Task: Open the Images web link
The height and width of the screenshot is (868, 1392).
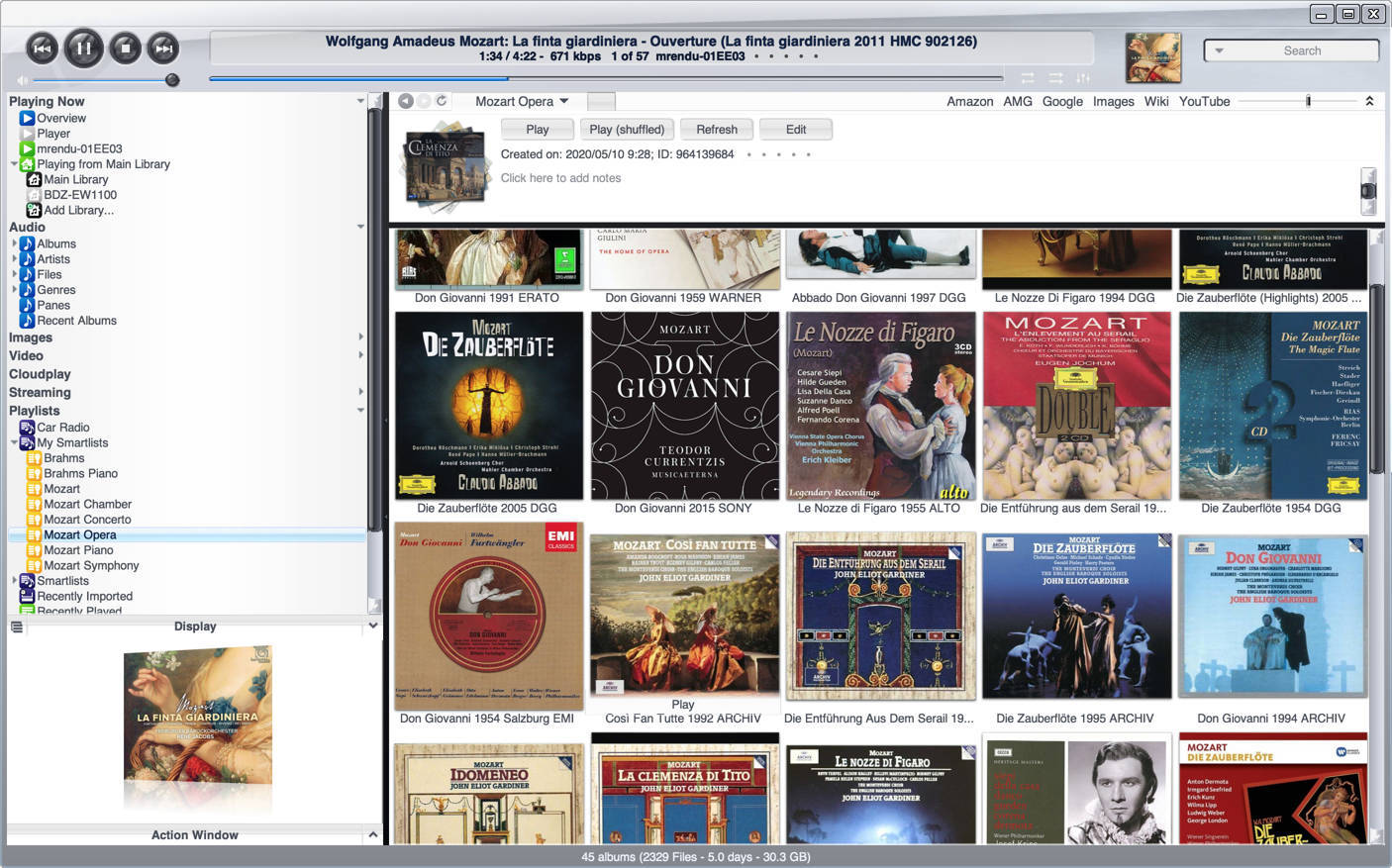Action: pyautogui.click(x=1114, y=101)
